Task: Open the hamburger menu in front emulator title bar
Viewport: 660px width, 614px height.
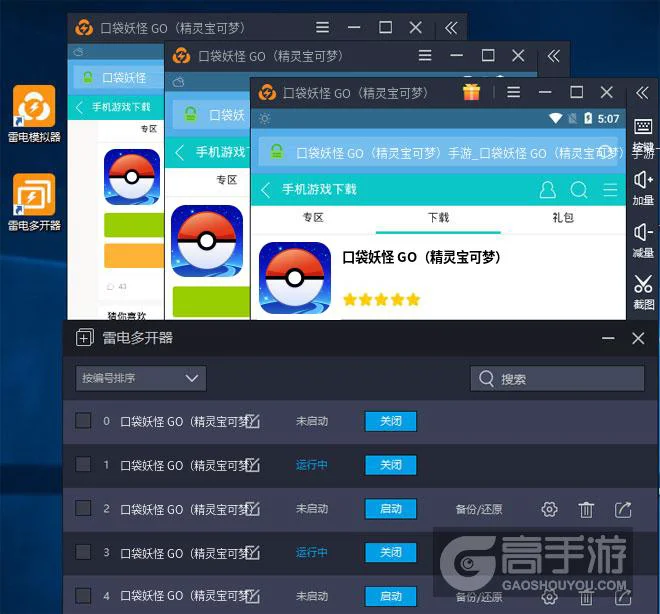Action: 514,92
